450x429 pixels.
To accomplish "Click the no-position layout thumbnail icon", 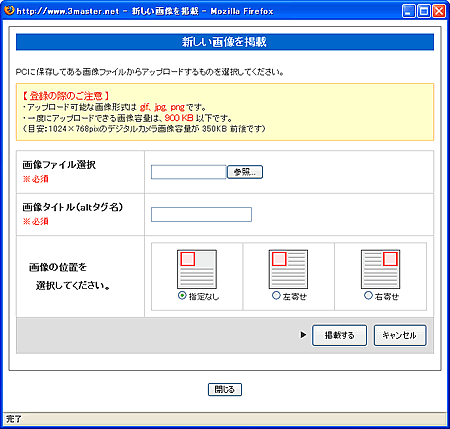I will [197, 269].
